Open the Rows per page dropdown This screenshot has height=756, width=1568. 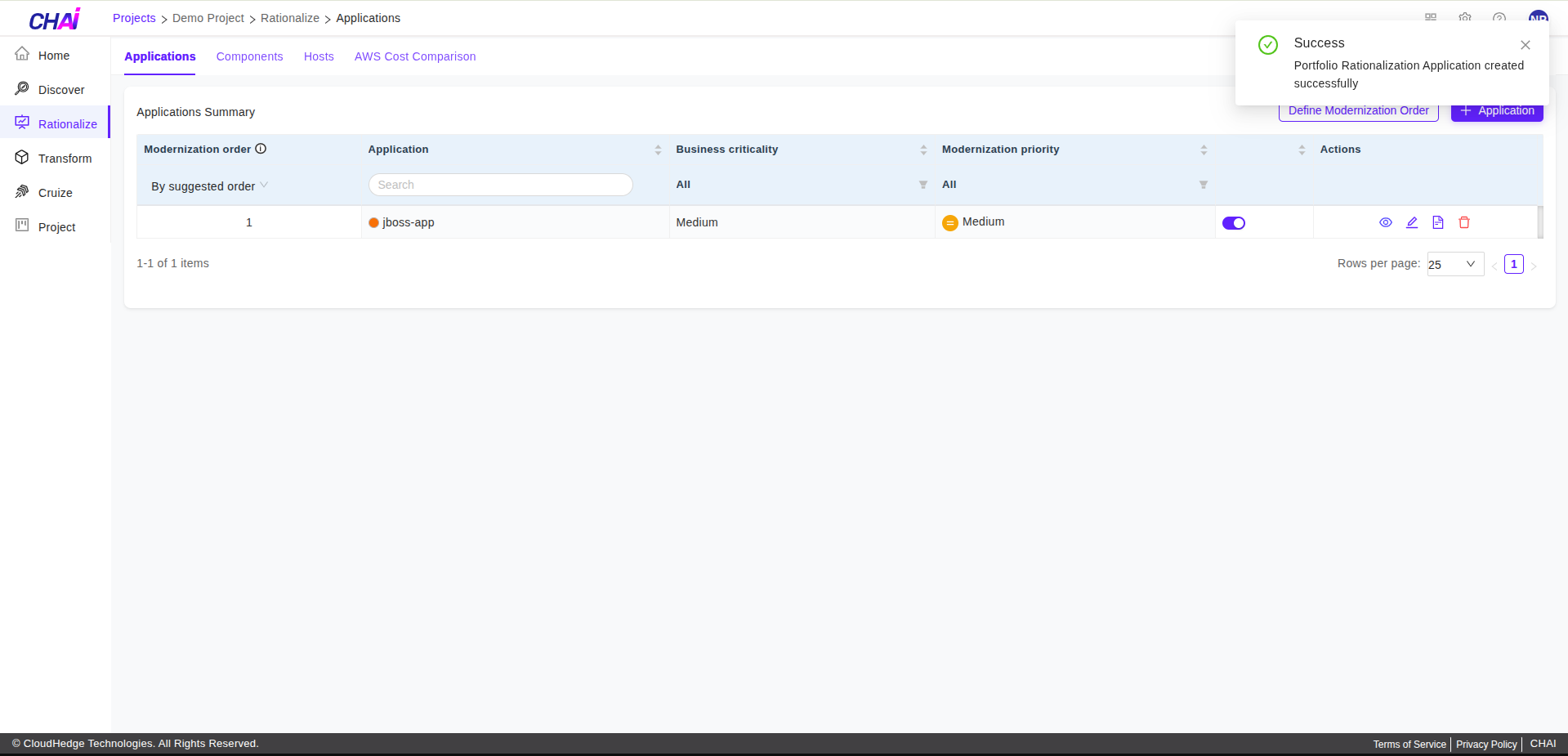1454,264
